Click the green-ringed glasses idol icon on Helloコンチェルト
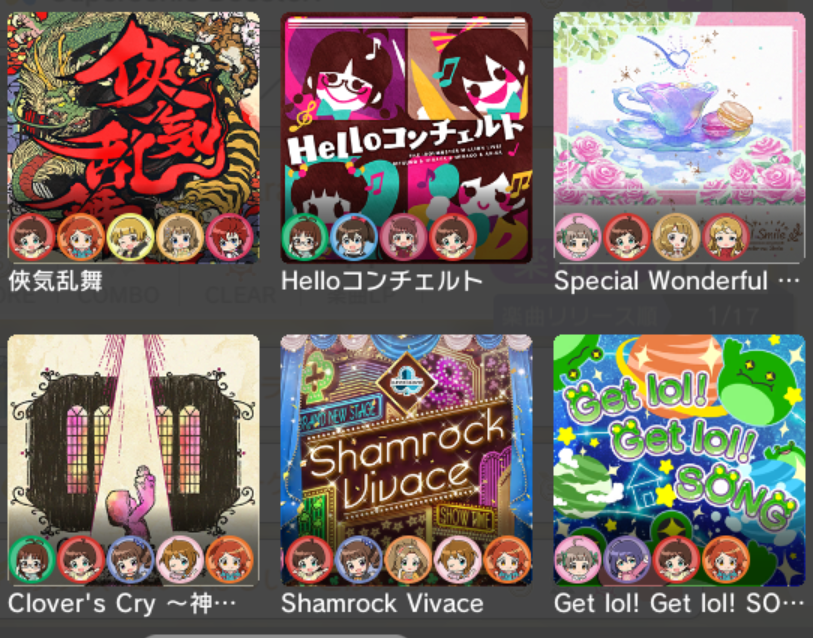Viewport: 813px width, 638px height. [304, 237]
